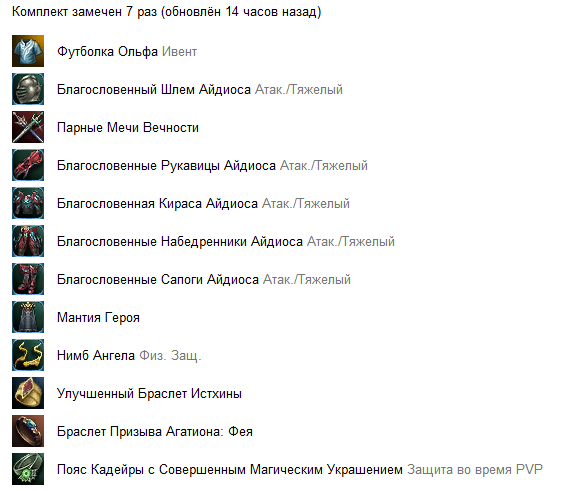Select the Шлем Айдиоса helmet icon

click(28, 89)
